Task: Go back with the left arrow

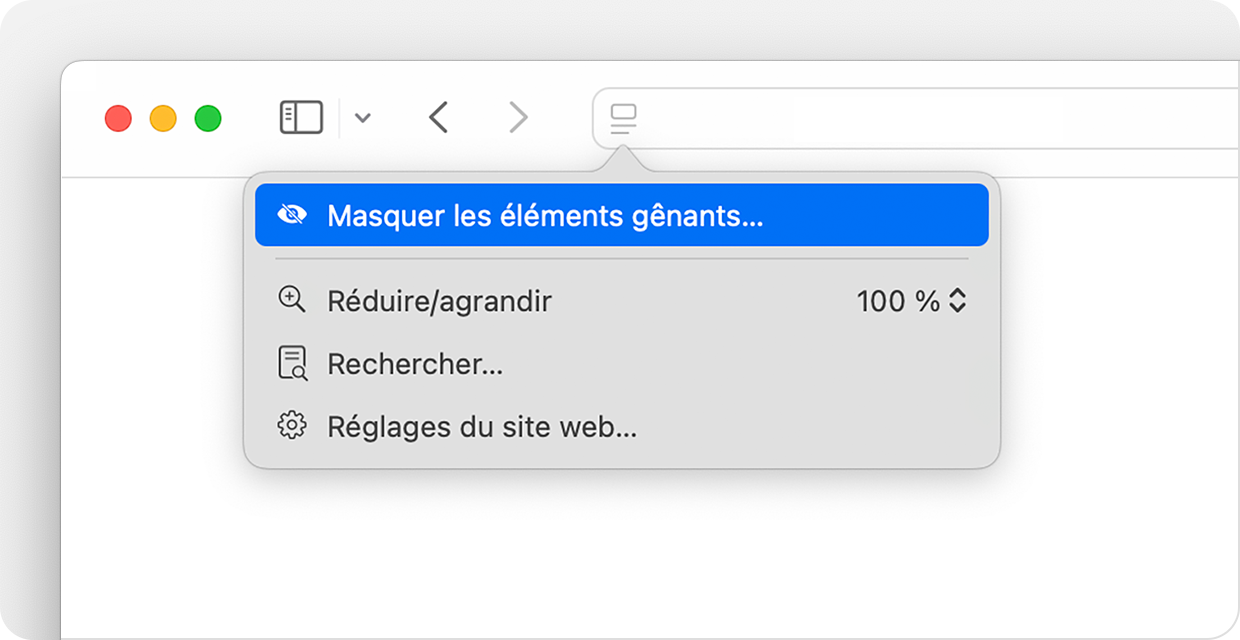Action: point(438,118)
